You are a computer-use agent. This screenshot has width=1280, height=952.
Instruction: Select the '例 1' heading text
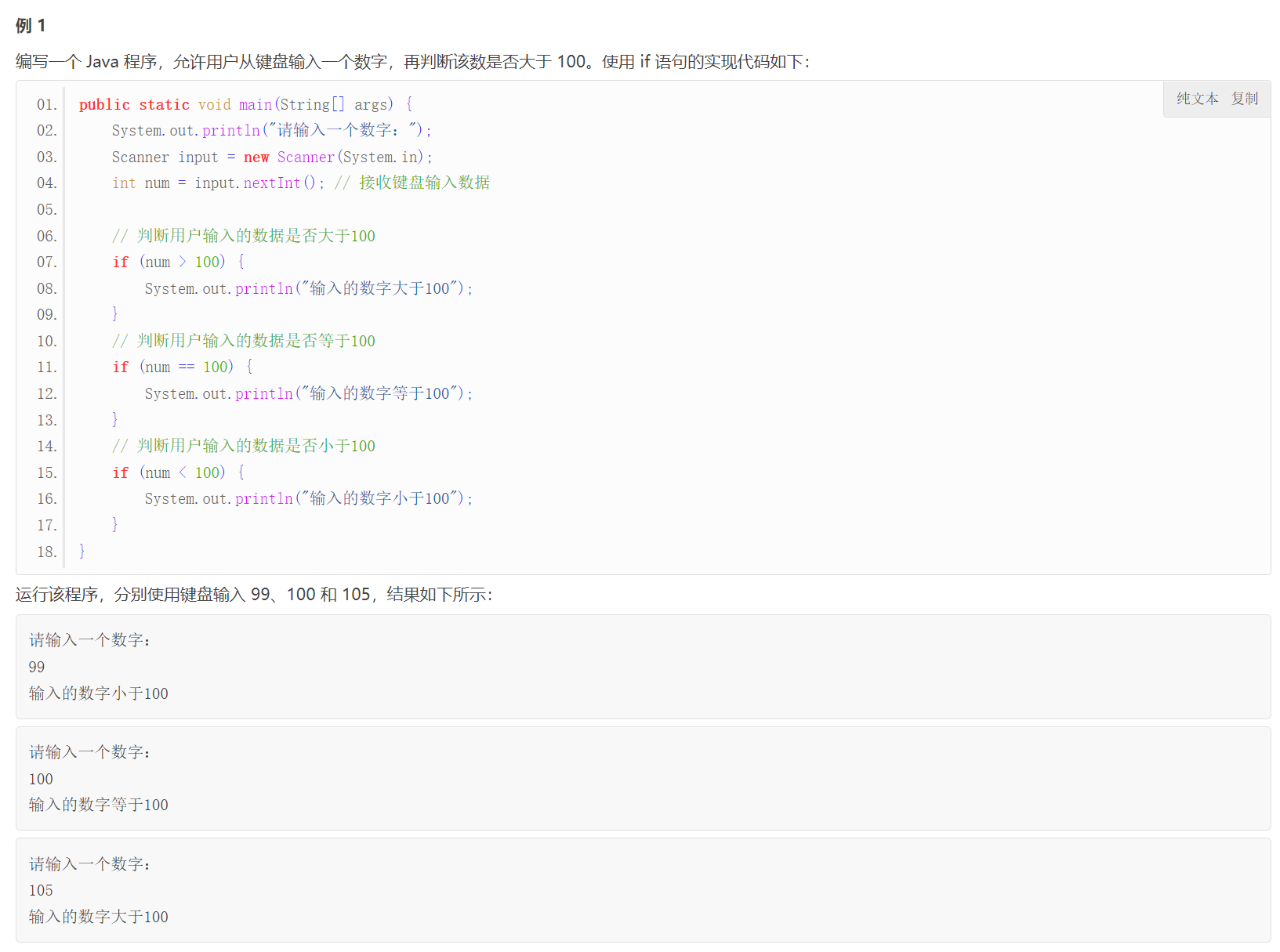coord(31,26)
